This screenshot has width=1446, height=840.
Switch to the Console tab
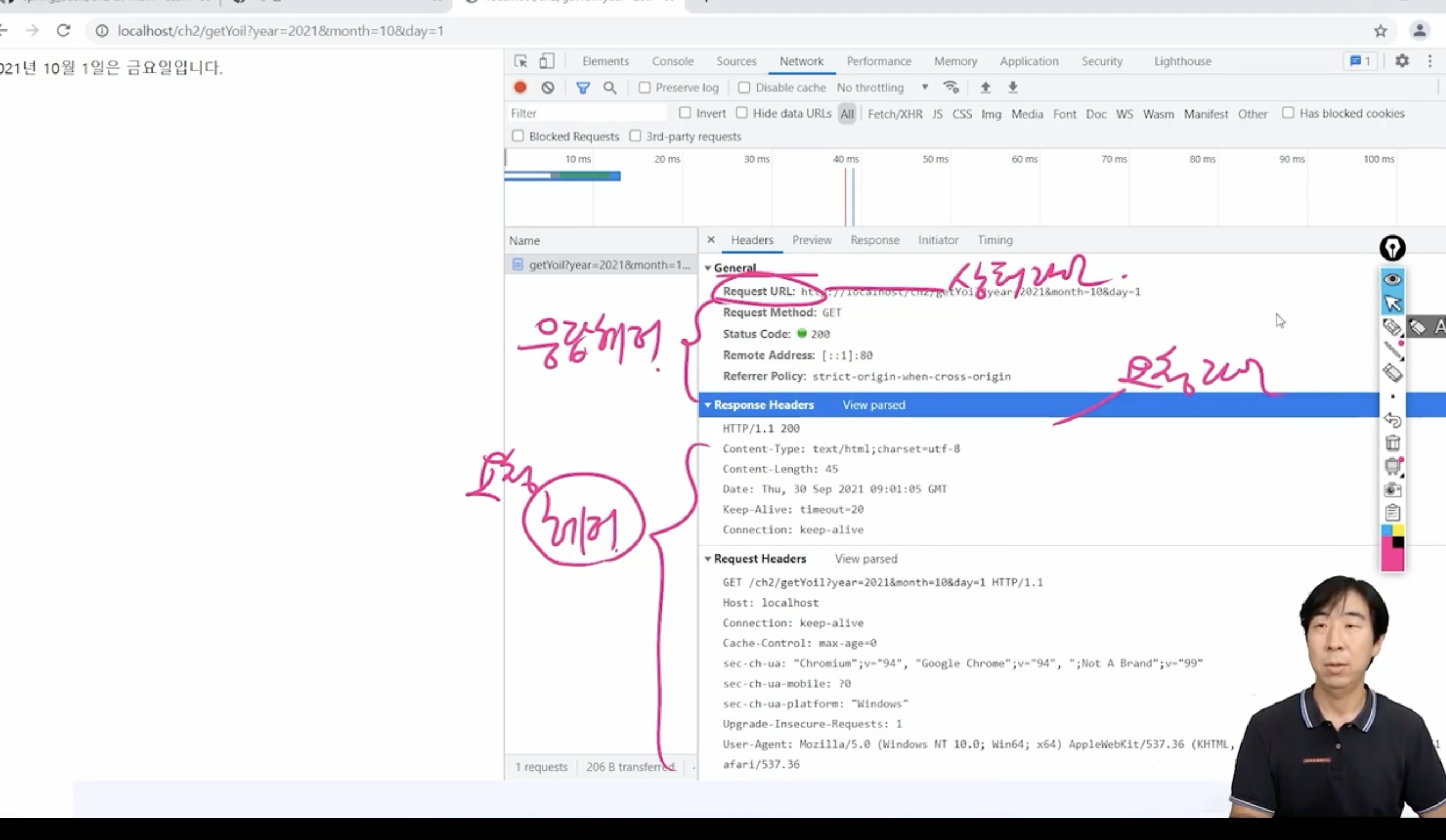coord(672,61)
